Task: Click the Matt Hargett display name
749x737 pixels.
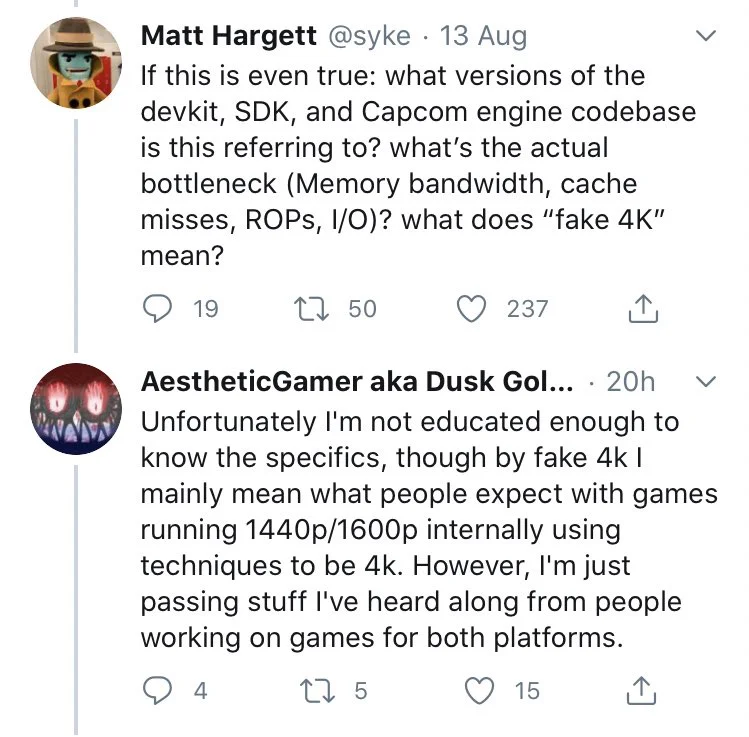Action: (x=228, y=36)
